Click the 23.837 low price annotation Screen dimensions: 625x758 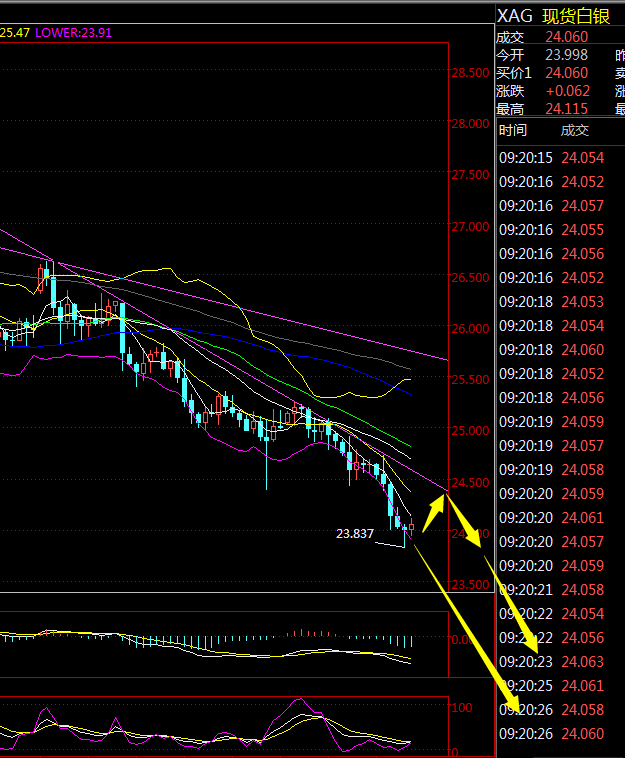pos(355,534)
